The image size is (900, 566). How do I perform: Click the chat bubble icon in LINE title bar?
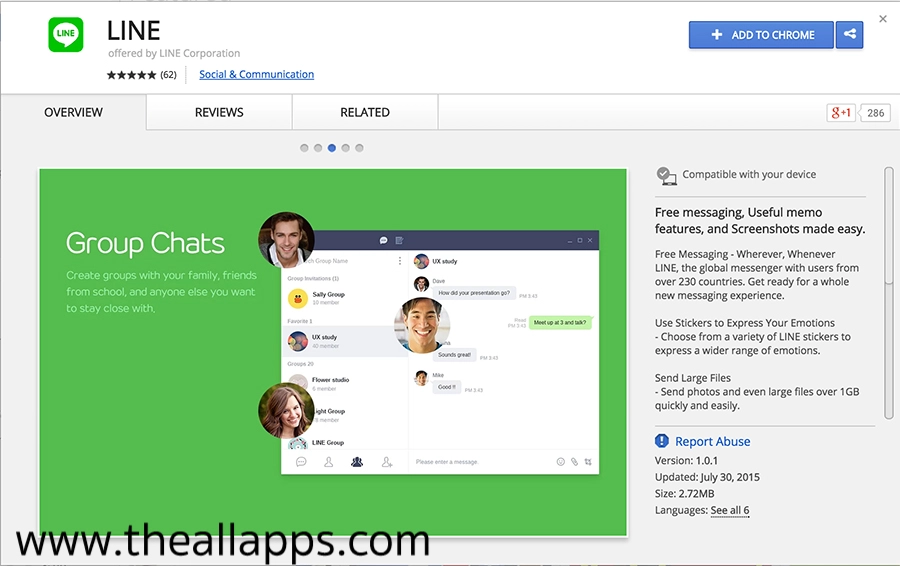(383, 241)
